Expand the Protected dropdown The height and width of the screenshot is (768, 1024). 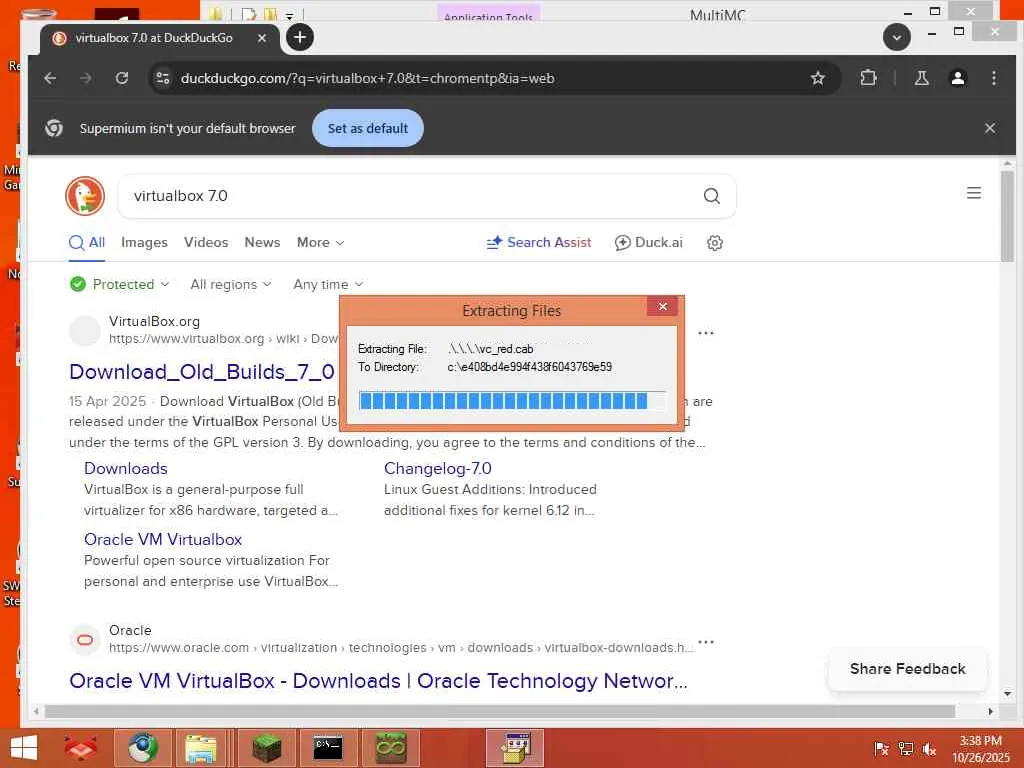click(x=120, y=284)
